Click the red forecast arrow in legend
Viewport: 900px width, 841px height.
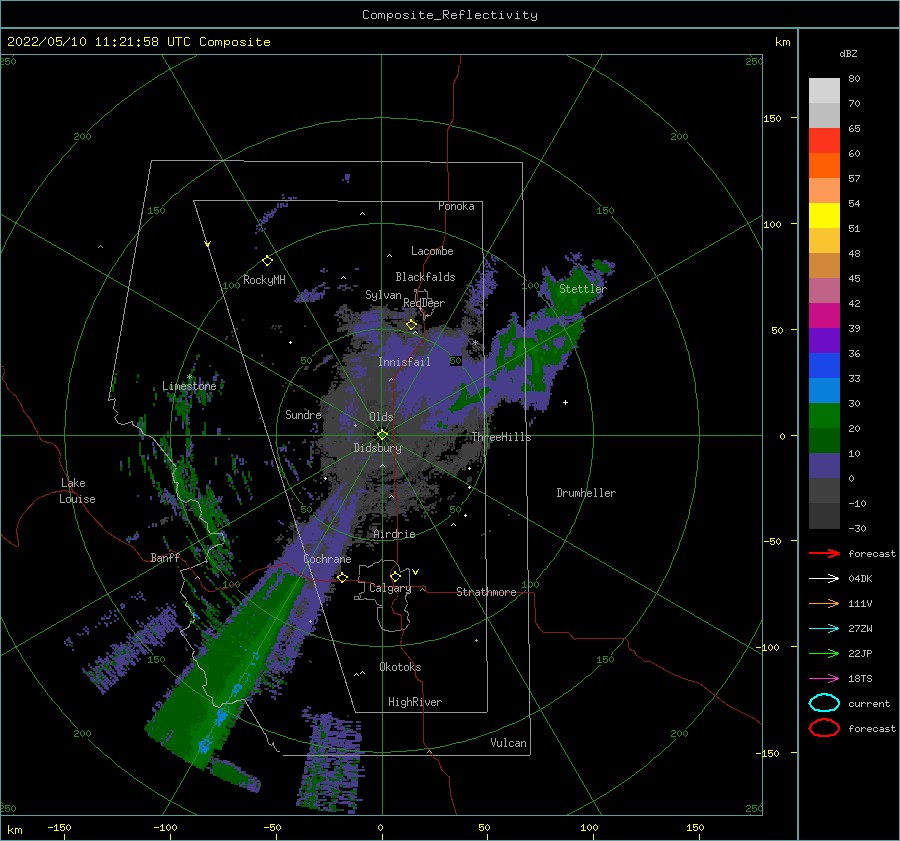[824, 553]
